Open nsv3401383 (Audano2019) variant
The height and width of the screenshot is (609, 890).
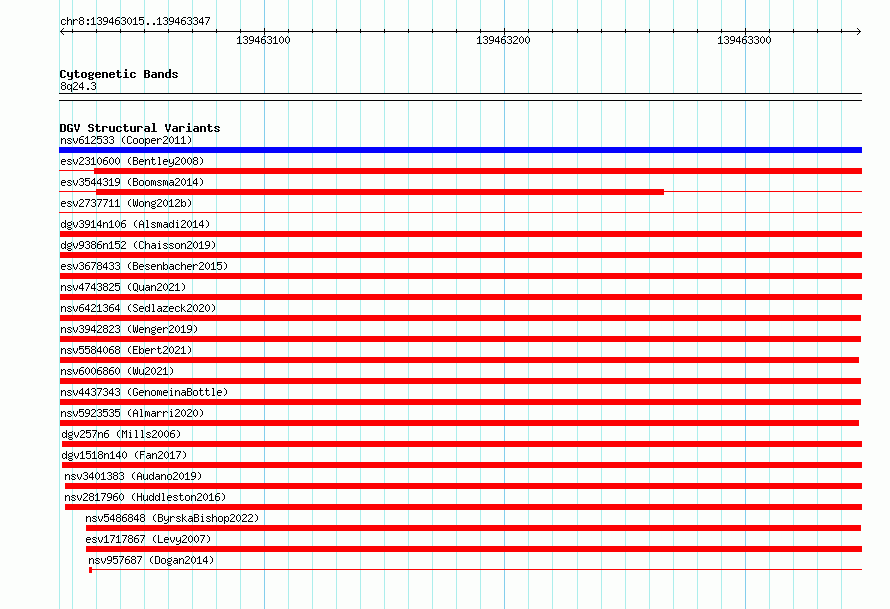click(133, 476)
